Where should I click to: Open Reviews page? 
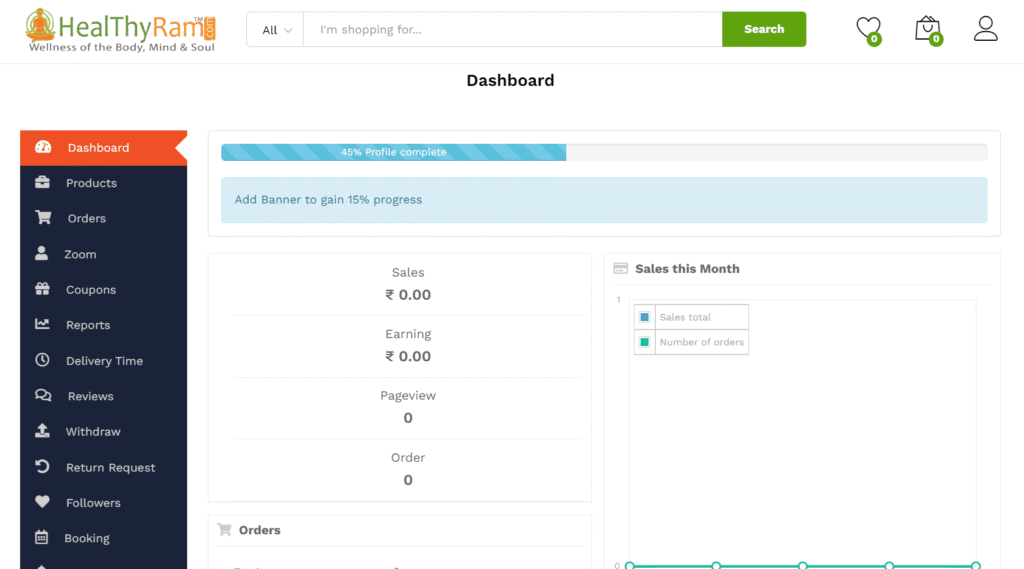click(104, 396)
